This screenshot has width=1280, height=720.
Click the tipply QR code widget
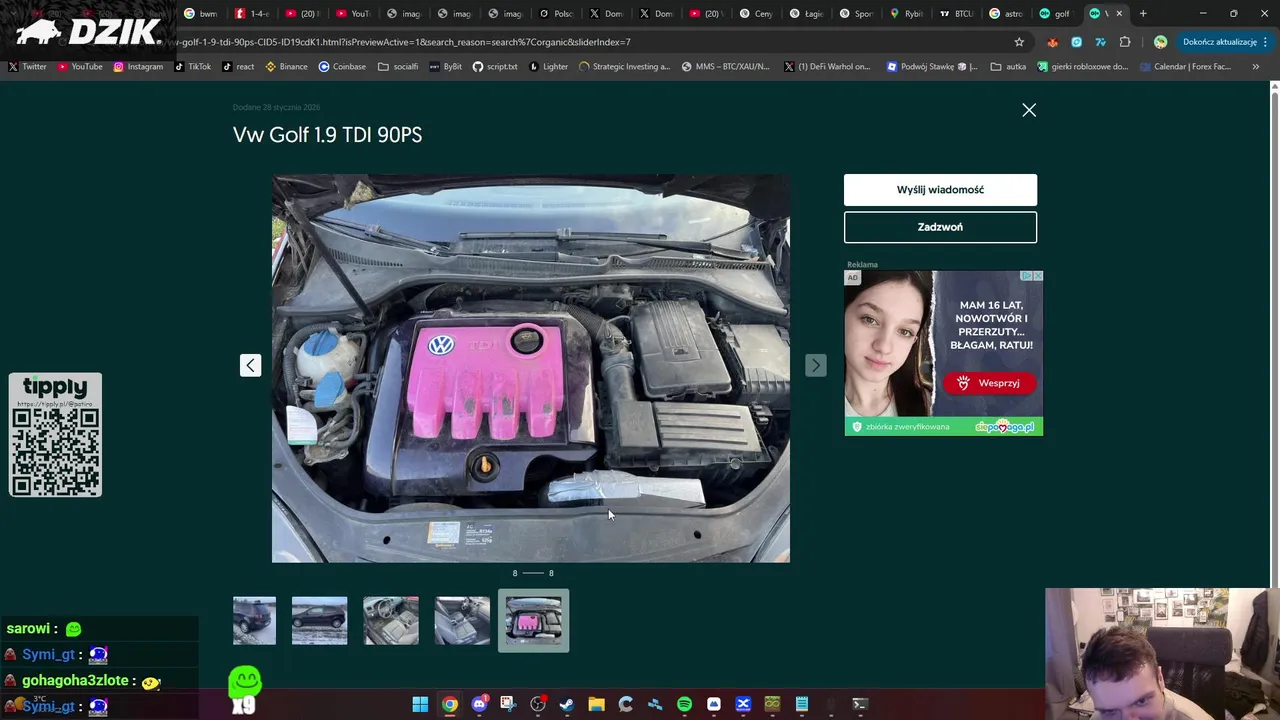tap(55, 435)
